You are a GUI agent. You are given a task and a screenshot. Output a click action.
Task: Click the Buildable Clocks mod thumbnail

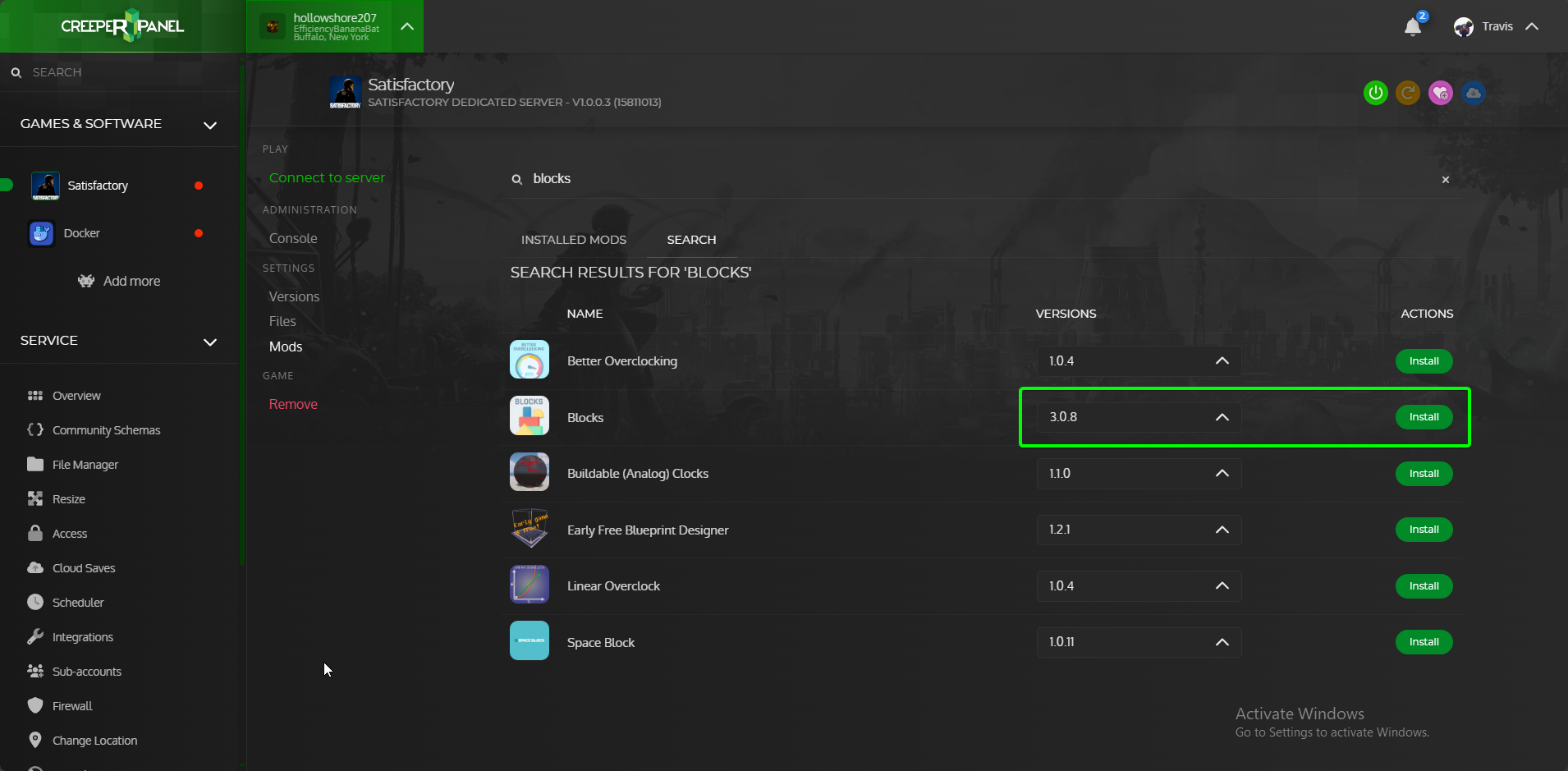point(530,472)
